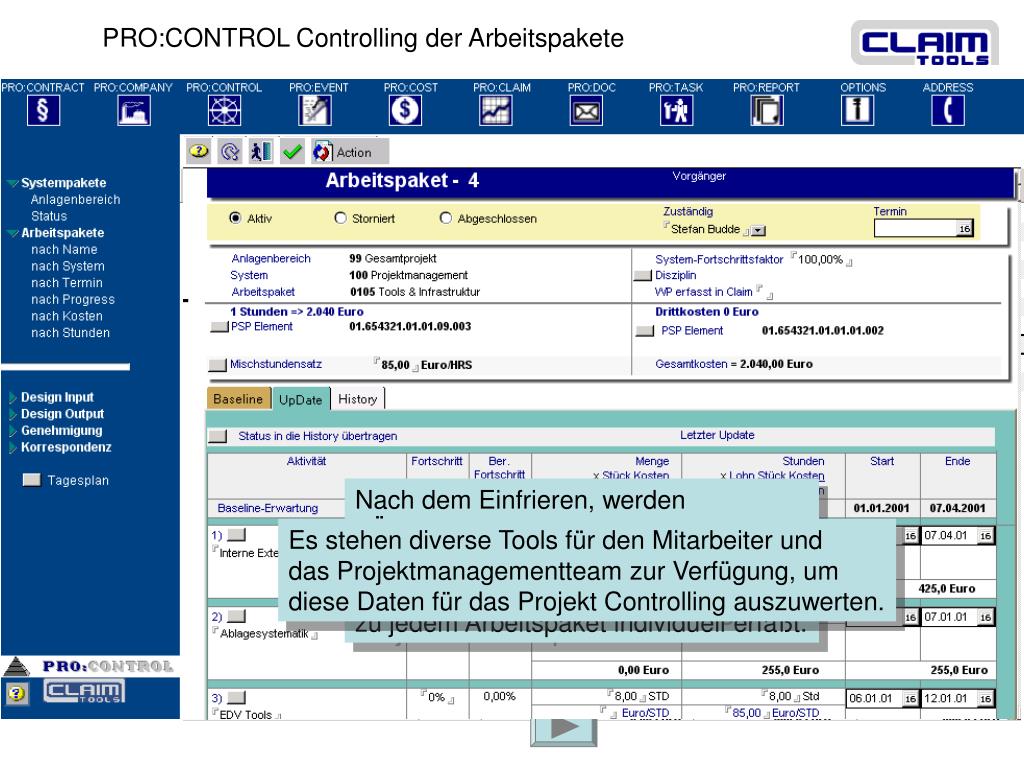Click the PSP Element button under Drittkosten
Screen dimensions: 1024x768
(645, 331)
